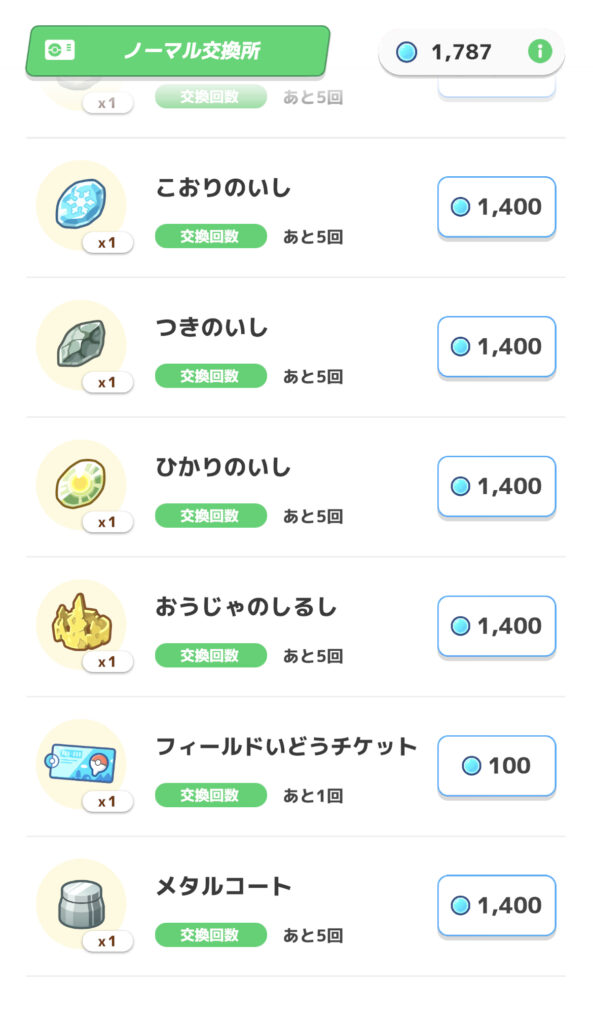Buy the field travel ticket for 100
Screen dimensions: 593x1024
click(496, 766)
